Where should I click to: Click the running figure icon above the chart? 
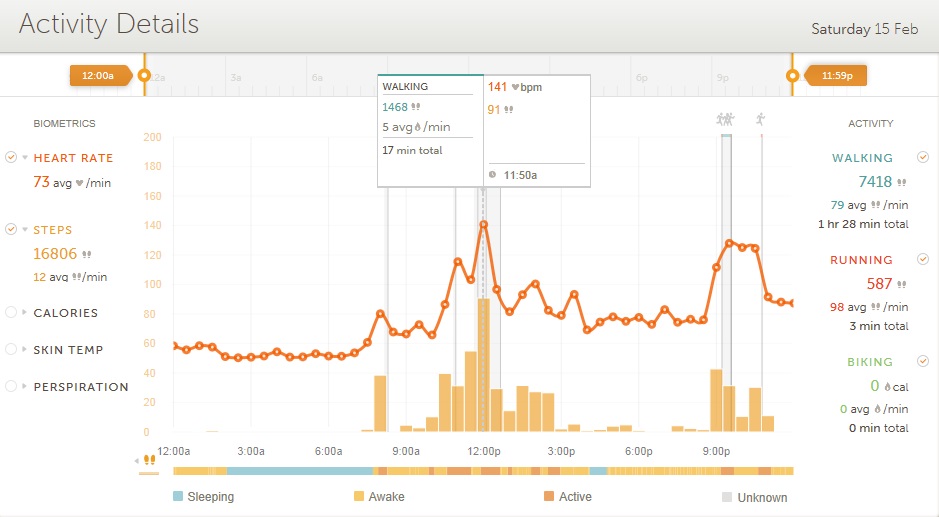[x=760, y=118]
